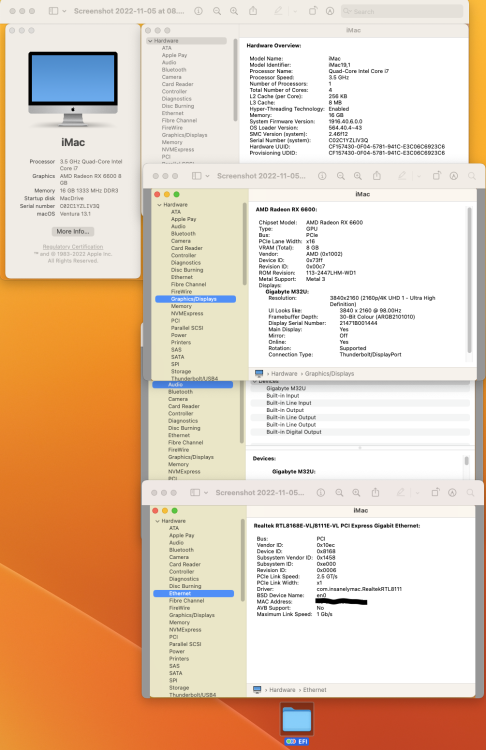This screenshot has width=486, height=750.
Task: Zoom in using the top Preview window toolbar
Action: tap(234, 11)
